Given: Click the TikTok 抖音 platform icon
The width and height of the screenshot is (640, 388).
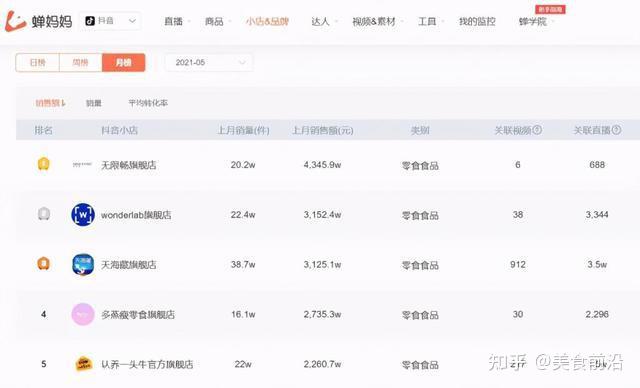Looking at the screenshot, I should coord(90,21).
